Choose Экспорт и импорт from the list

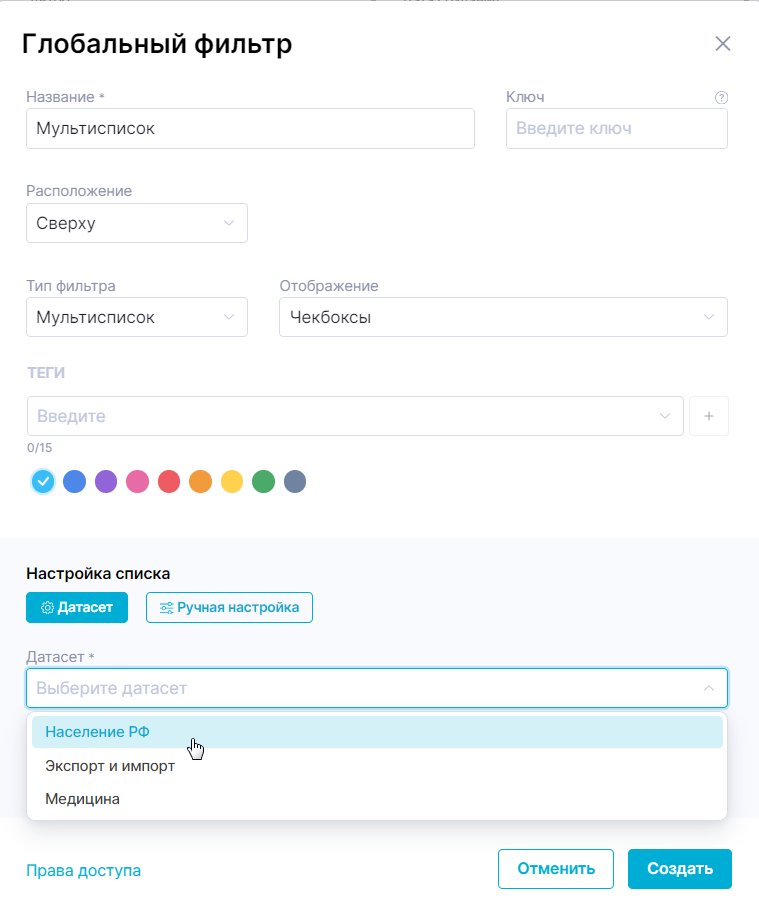(x=110, y=766)
